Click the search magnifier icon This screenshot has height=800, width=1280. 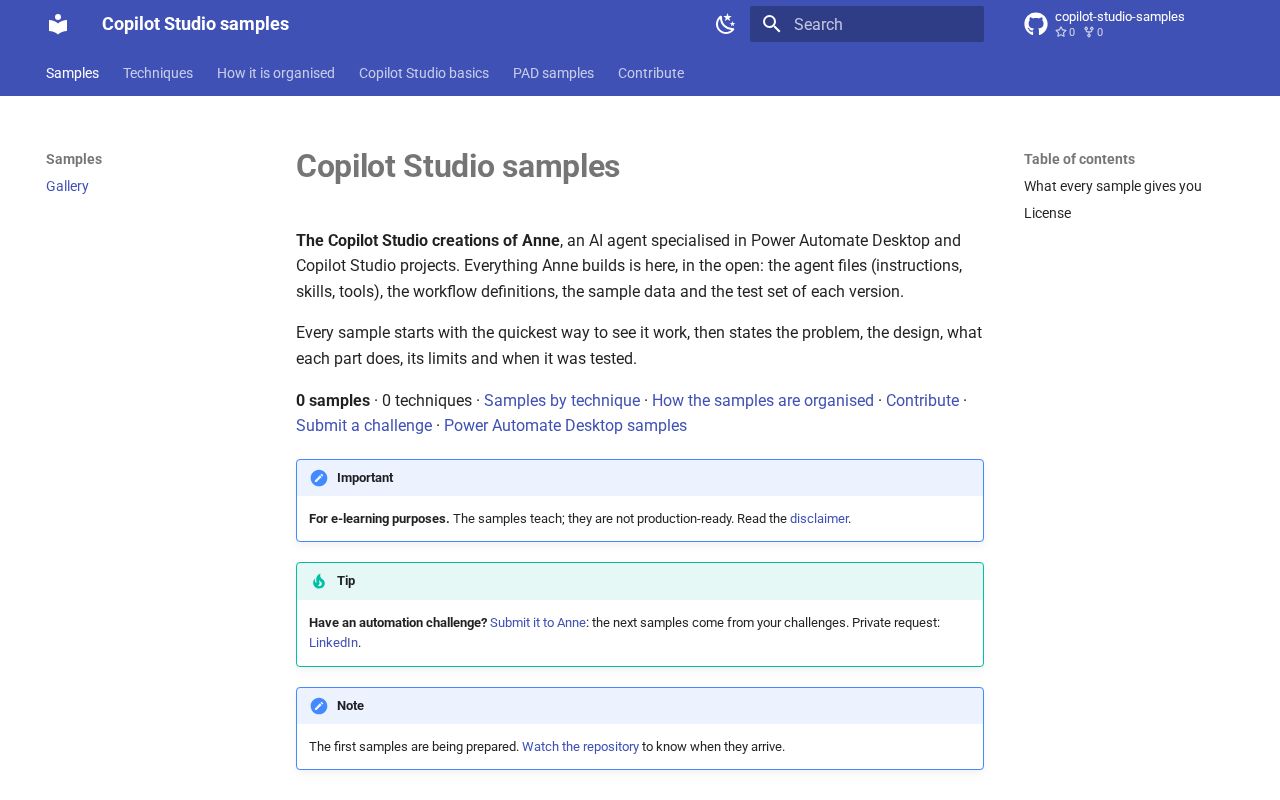tap(771, 24)
